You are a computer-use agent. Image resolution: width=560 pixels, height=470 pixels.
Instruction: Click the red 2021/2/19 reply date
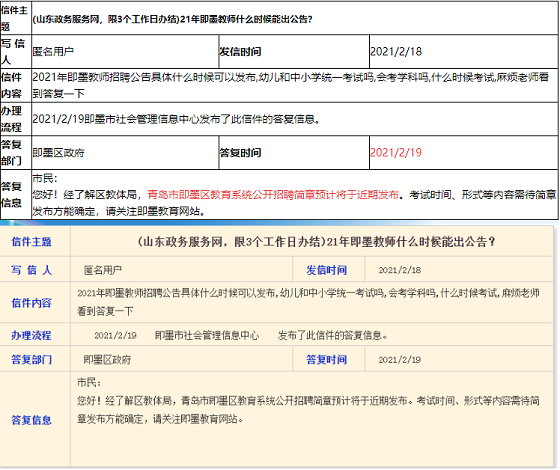click(x=396, y=152)
